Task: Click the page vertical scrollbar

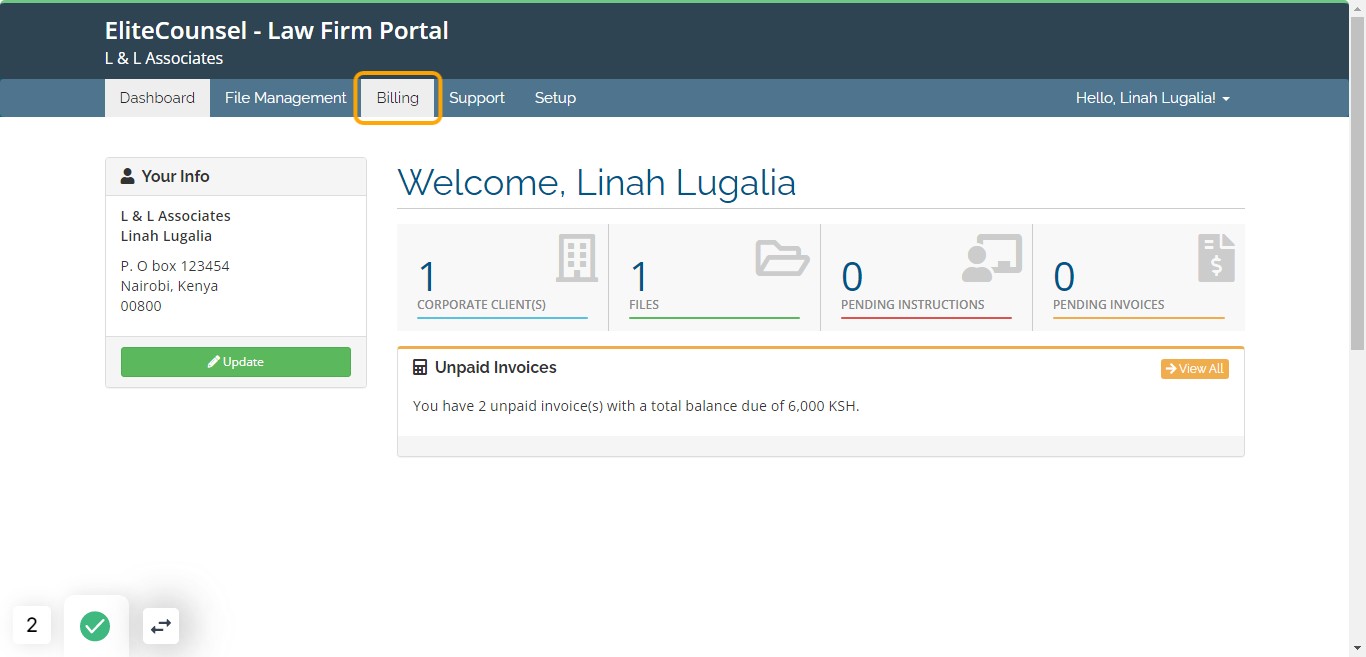Action: 1357,183
